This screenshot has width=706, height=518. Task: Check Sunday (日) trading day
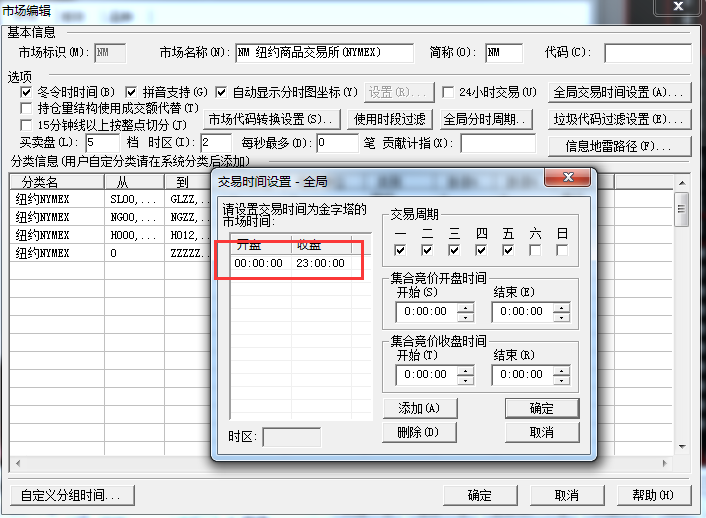pyautogui.click(x=562, y=250)
